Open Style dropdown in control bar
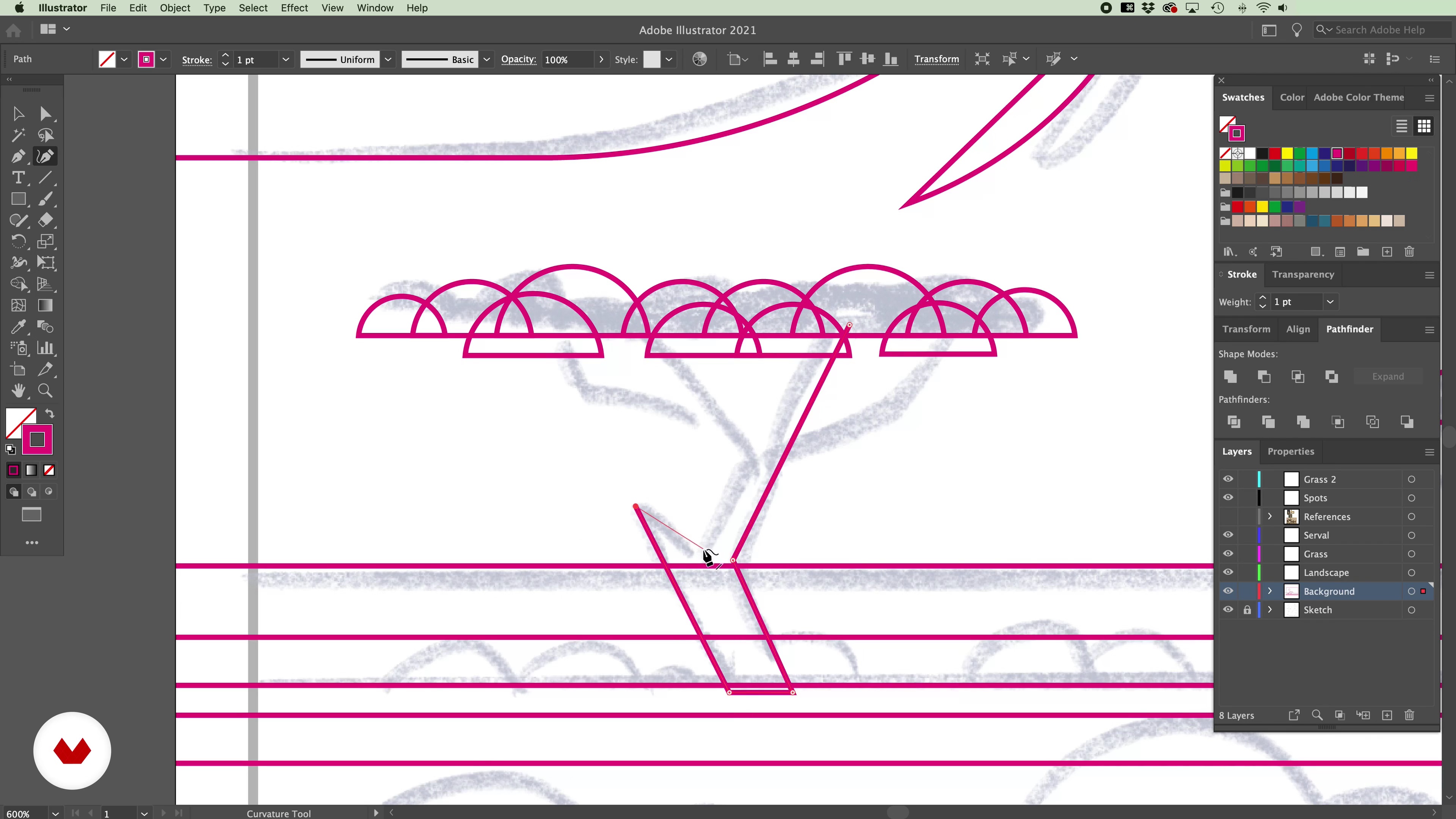1456x819 pixels. 668,60
